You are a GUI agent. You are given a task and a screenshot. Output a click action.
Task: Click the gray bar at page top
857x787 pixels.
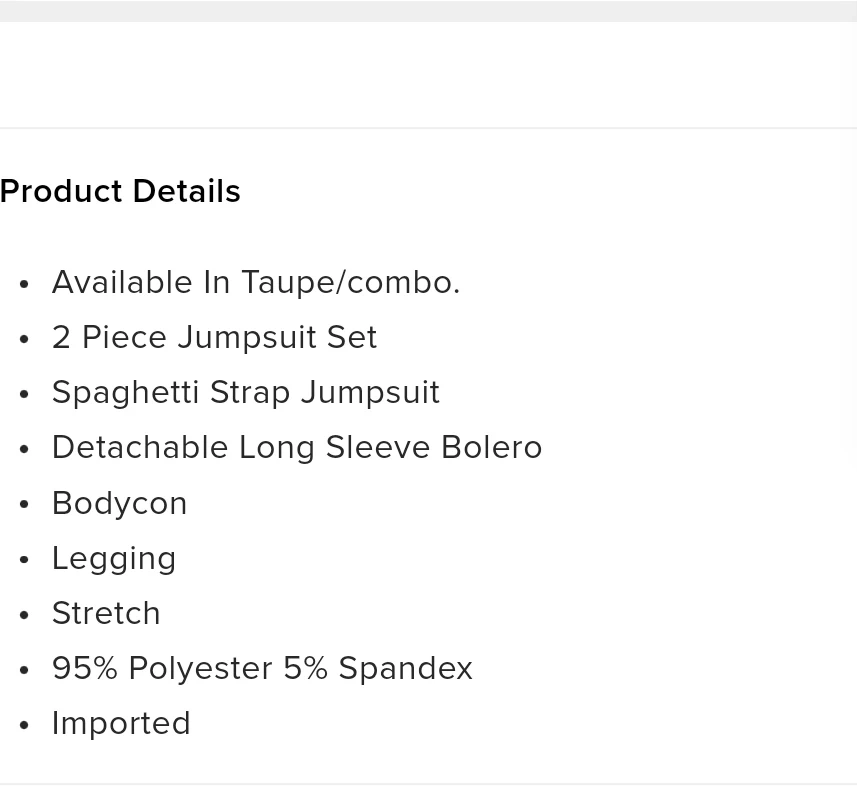[428, 11]
